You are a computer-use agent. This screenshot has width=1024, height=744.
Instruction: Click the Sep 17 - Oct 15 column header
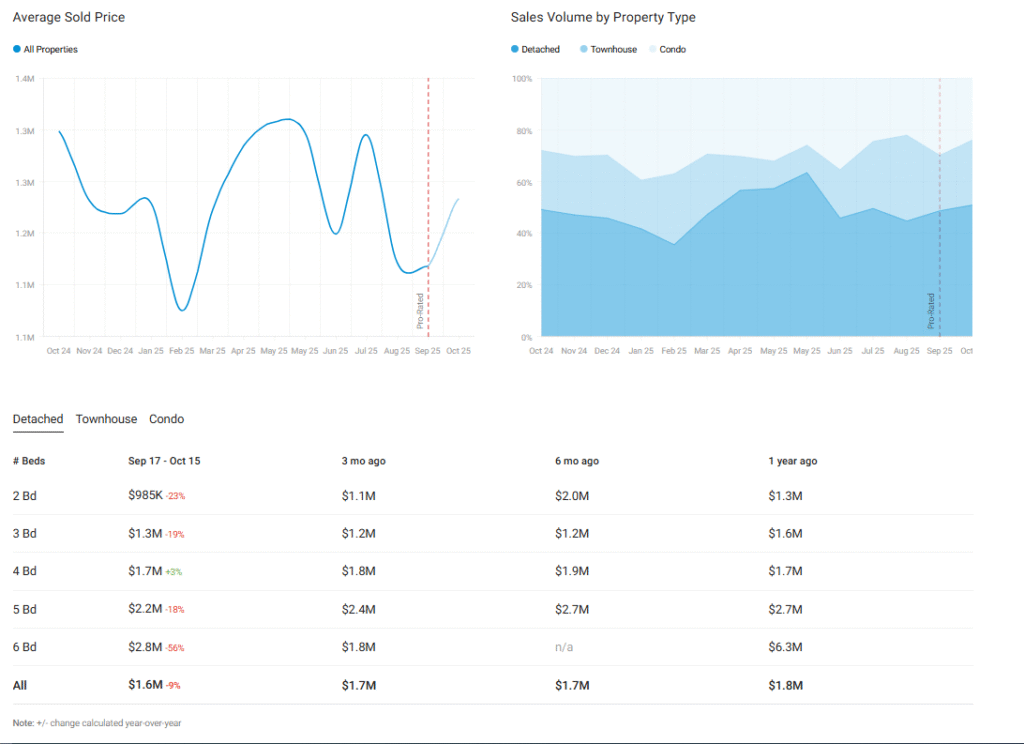click(165, 461)
